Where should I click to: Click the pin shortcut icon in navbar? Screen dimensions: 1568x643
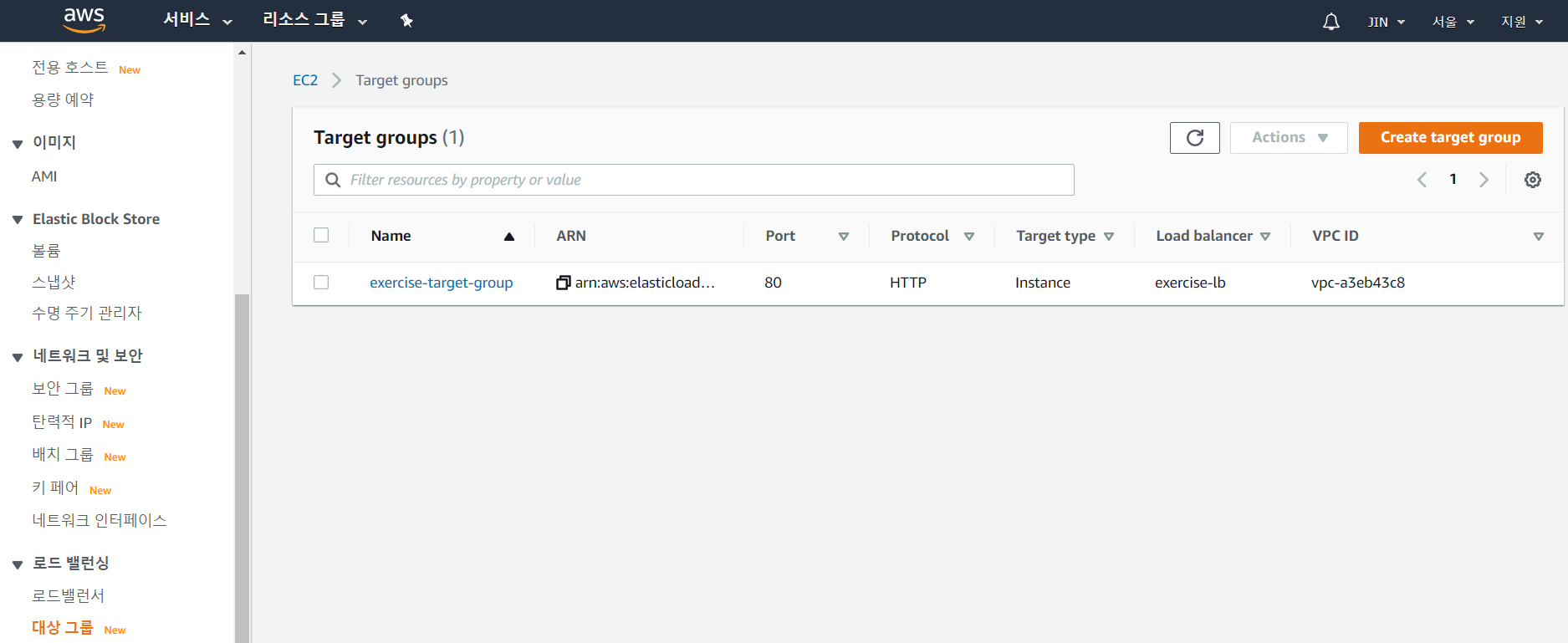[x=406, y=21]
